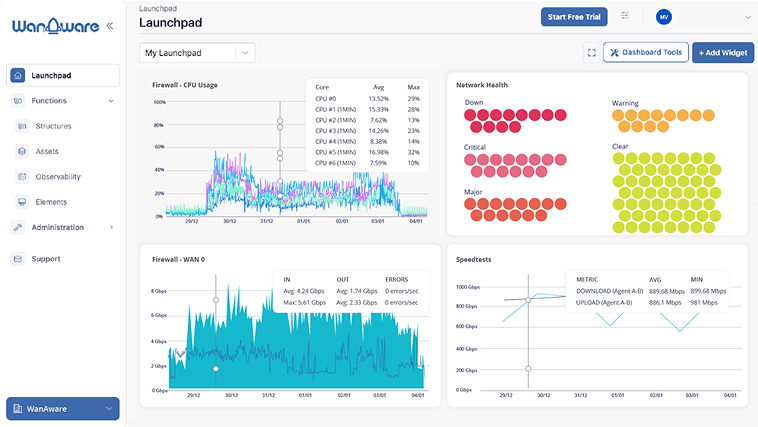Screen dimensions: 758x427
Task: Open Dashboard Tools
Action: 646,52
